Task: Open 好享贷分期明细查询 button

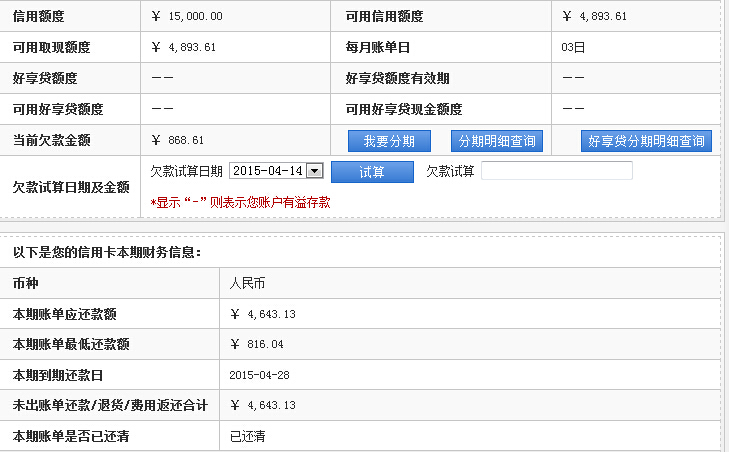Action: (646, 141)
